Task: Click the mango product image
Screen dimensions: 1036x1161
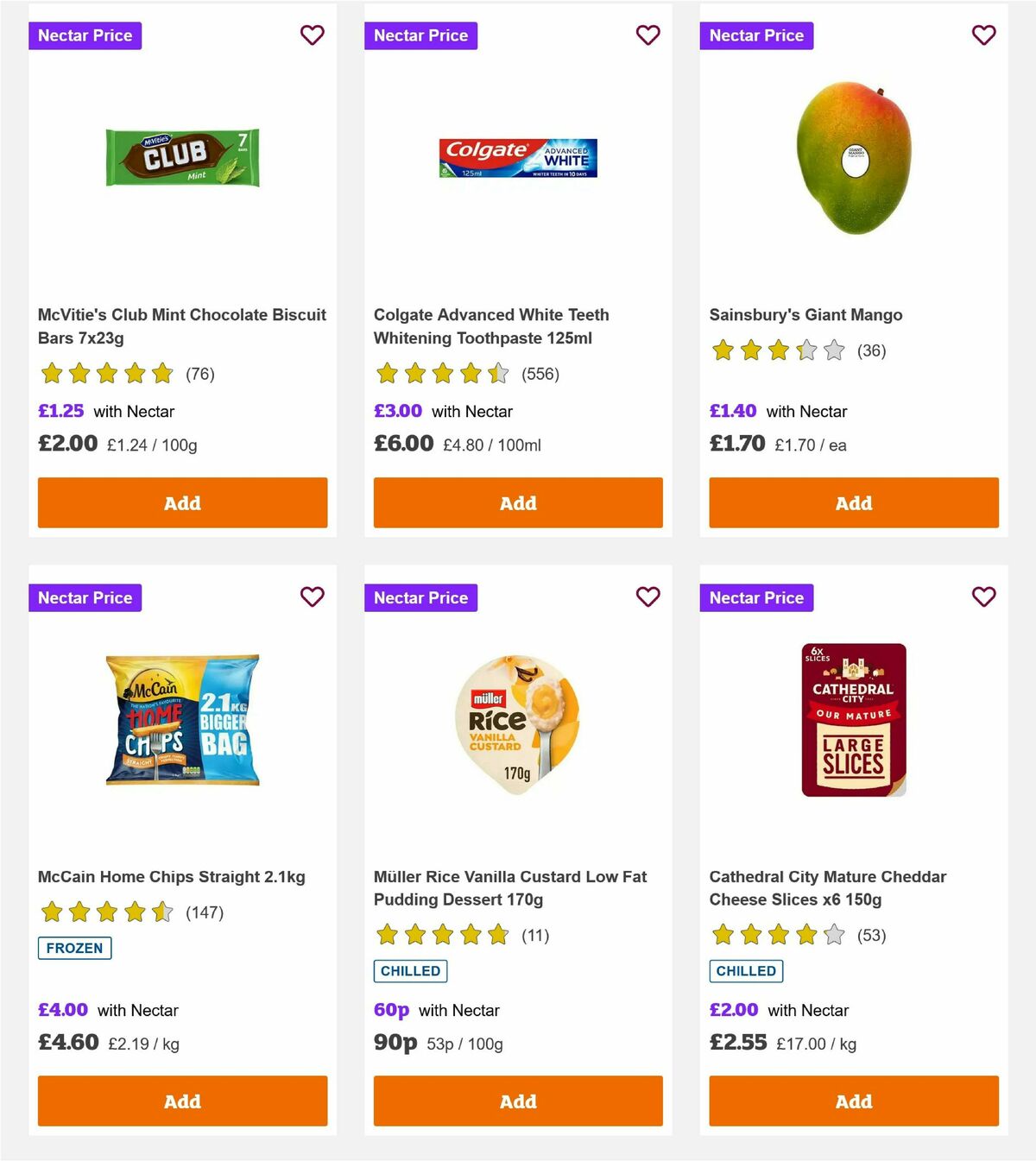Action: point(853,160)
